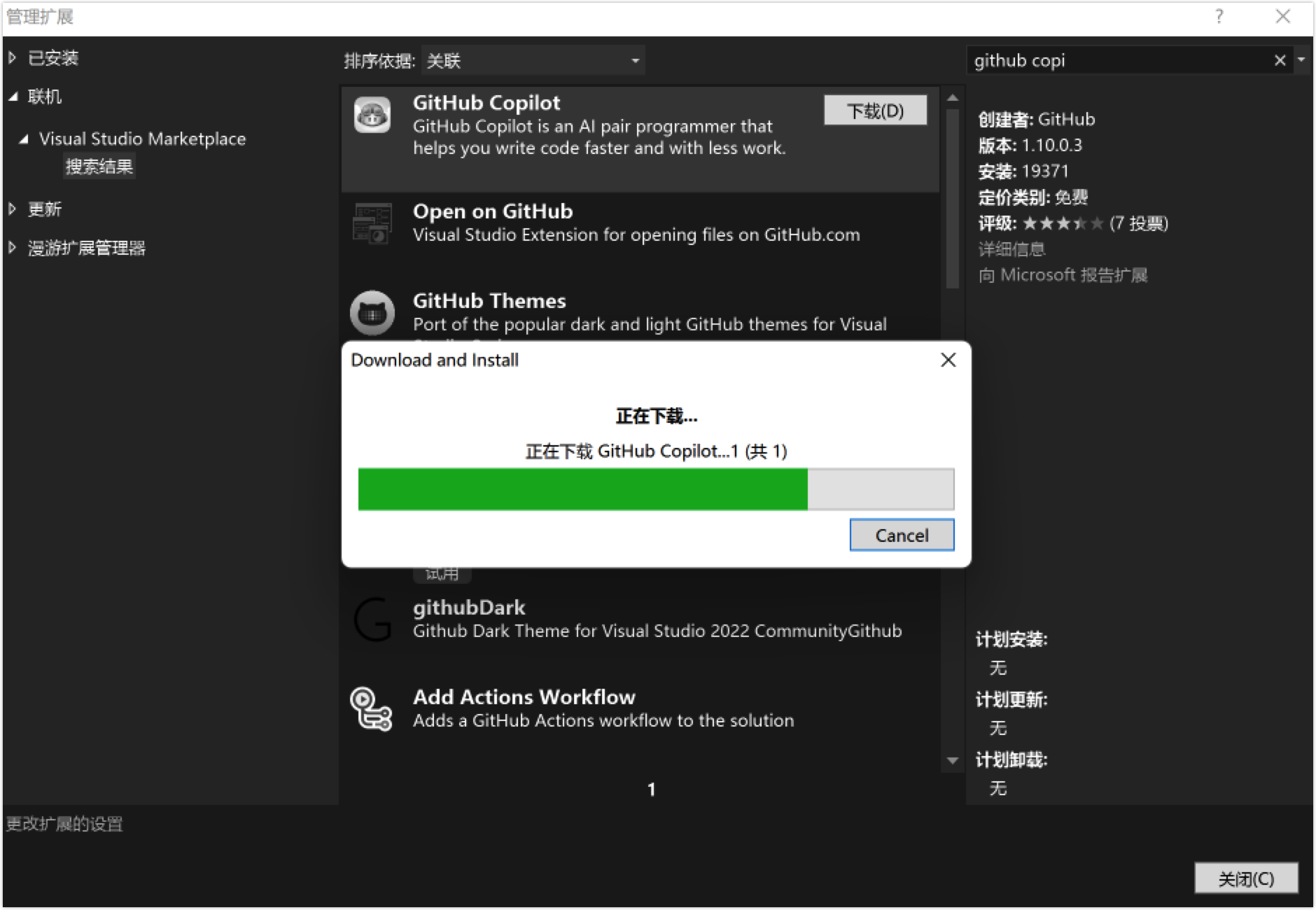Expand the 更新 tree node

12,209
